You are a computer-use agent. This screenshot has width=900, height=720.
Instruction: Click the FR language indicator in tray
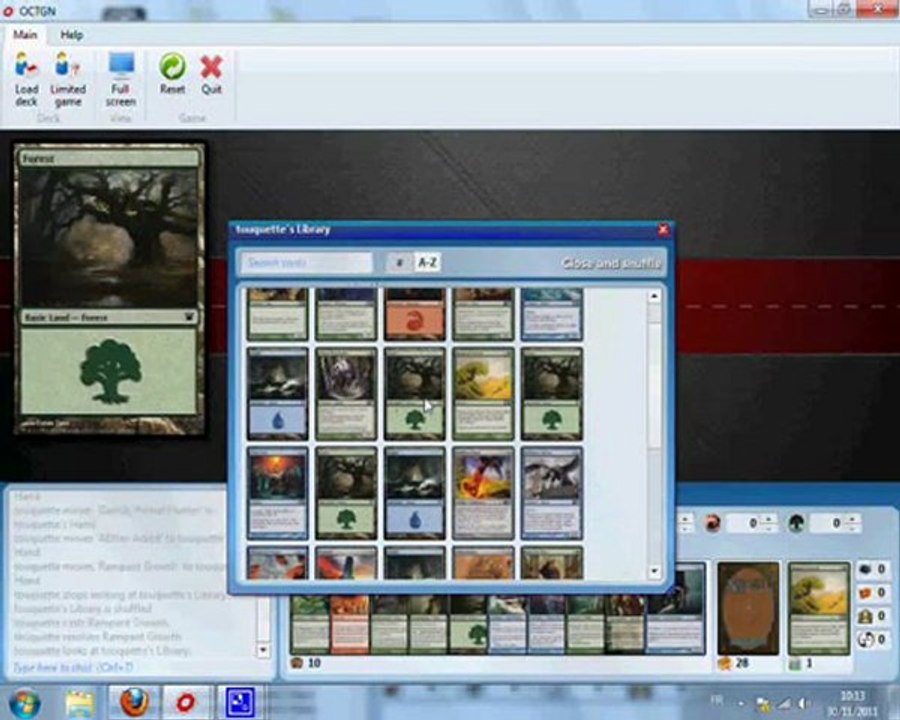[x=716, y=700]
